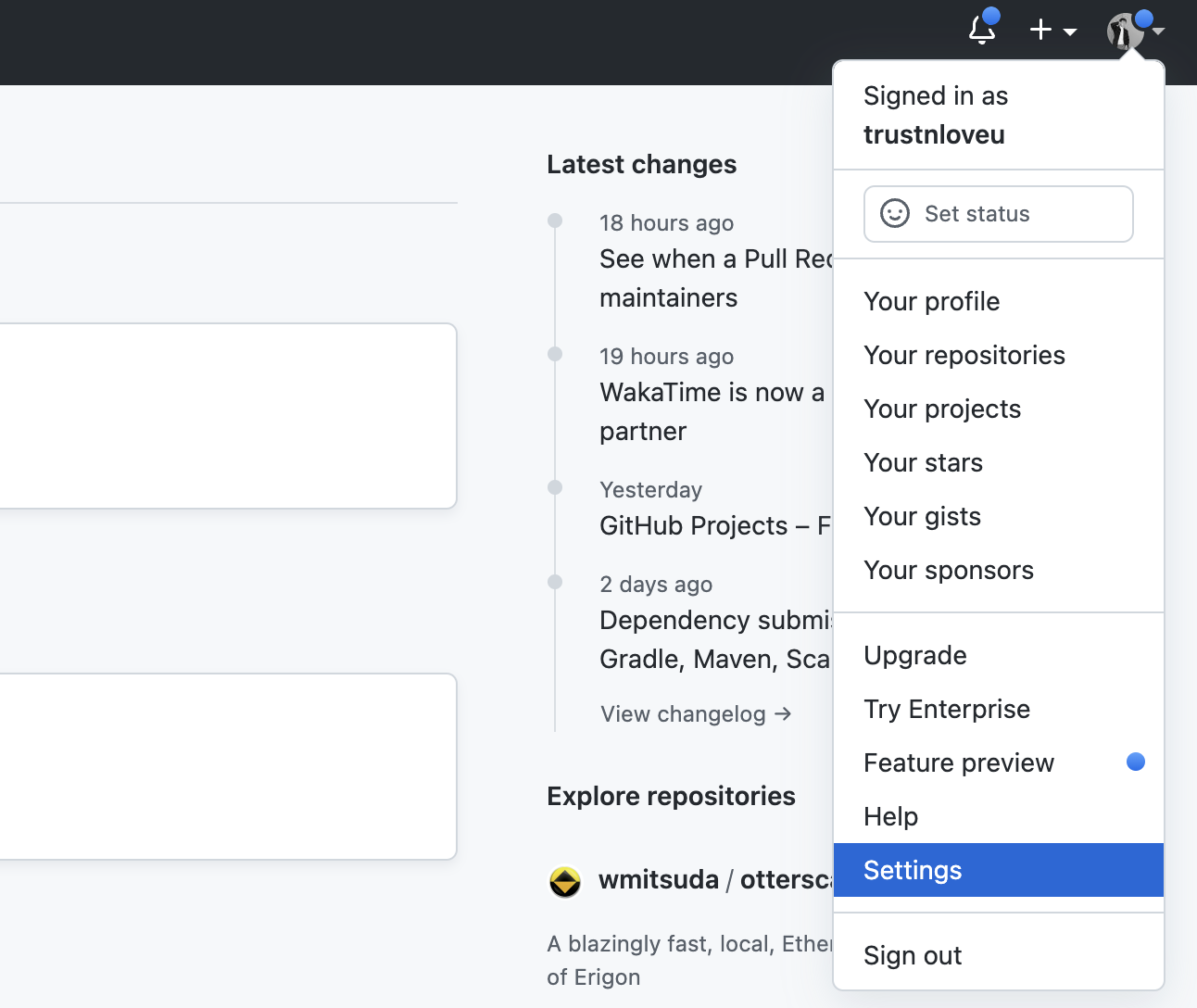Image resolution: width=1197 pixels, height=1008 pixels.
Task: Open the plus create-new menu
Action: (1052, 30)
